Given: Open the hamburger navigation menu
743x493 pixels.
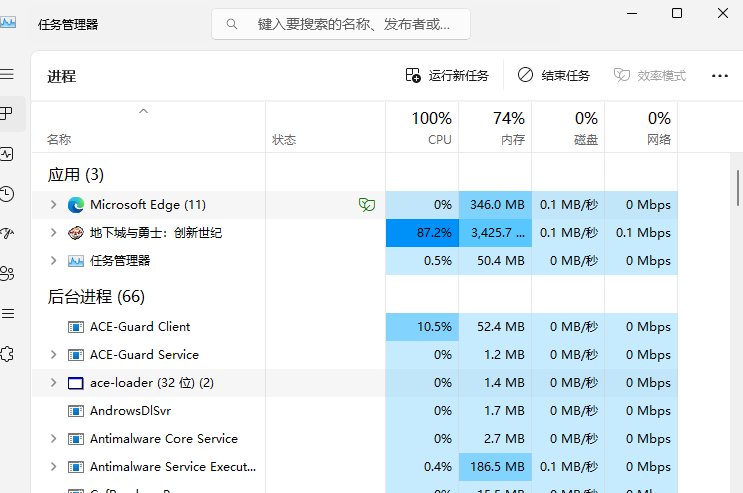Looking at the screenshot, I should point(7,74).
